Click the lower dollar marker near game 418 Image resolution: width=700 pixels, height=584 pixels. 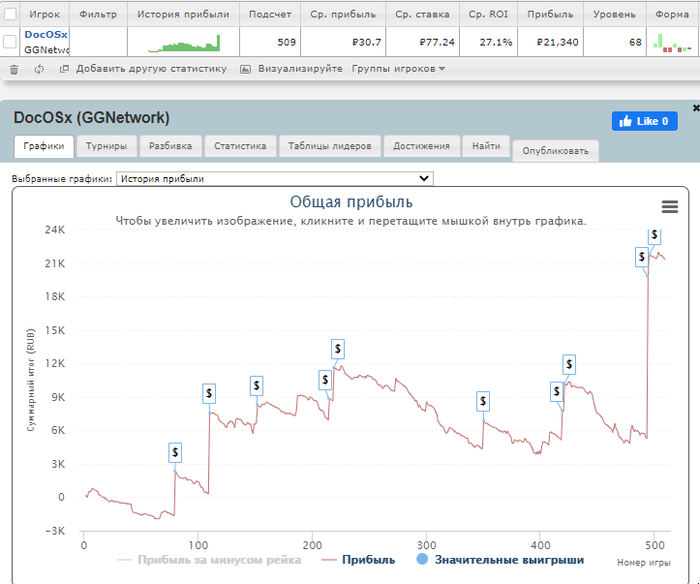point(556,392)
